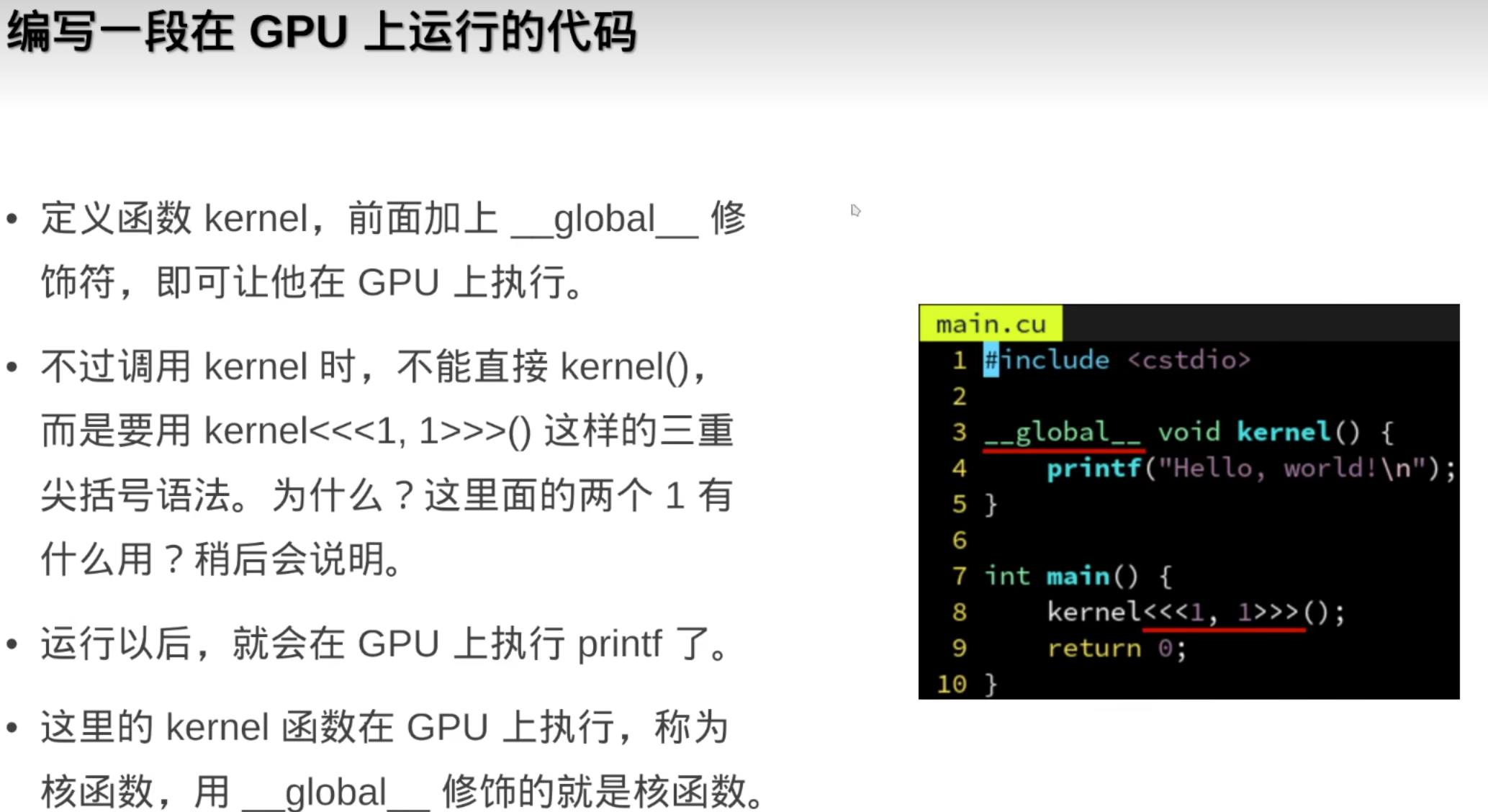Click line number 10 in editor gutter
This screenshot has height=812, width=1488.
point(952,684)
